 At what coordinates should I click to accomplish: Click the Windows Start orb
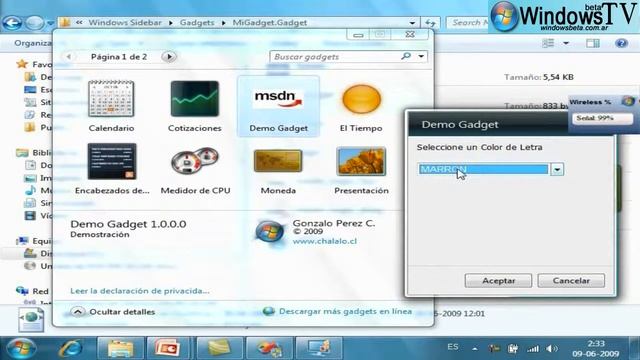pyautogui.click(x=21, y=348)
